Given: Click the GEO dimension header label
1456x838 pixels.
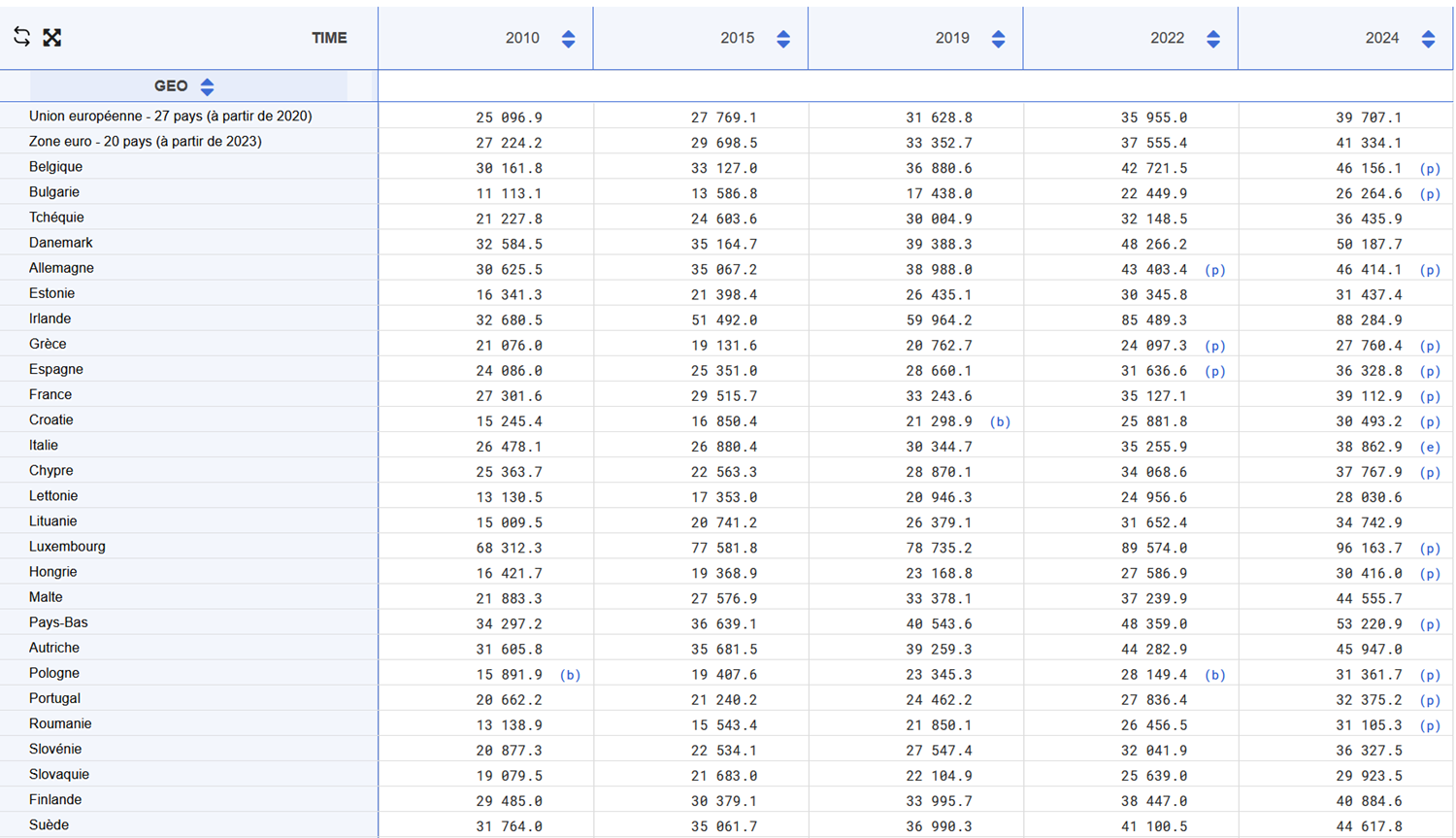Looking at the screenshot, I should [171, 86].
